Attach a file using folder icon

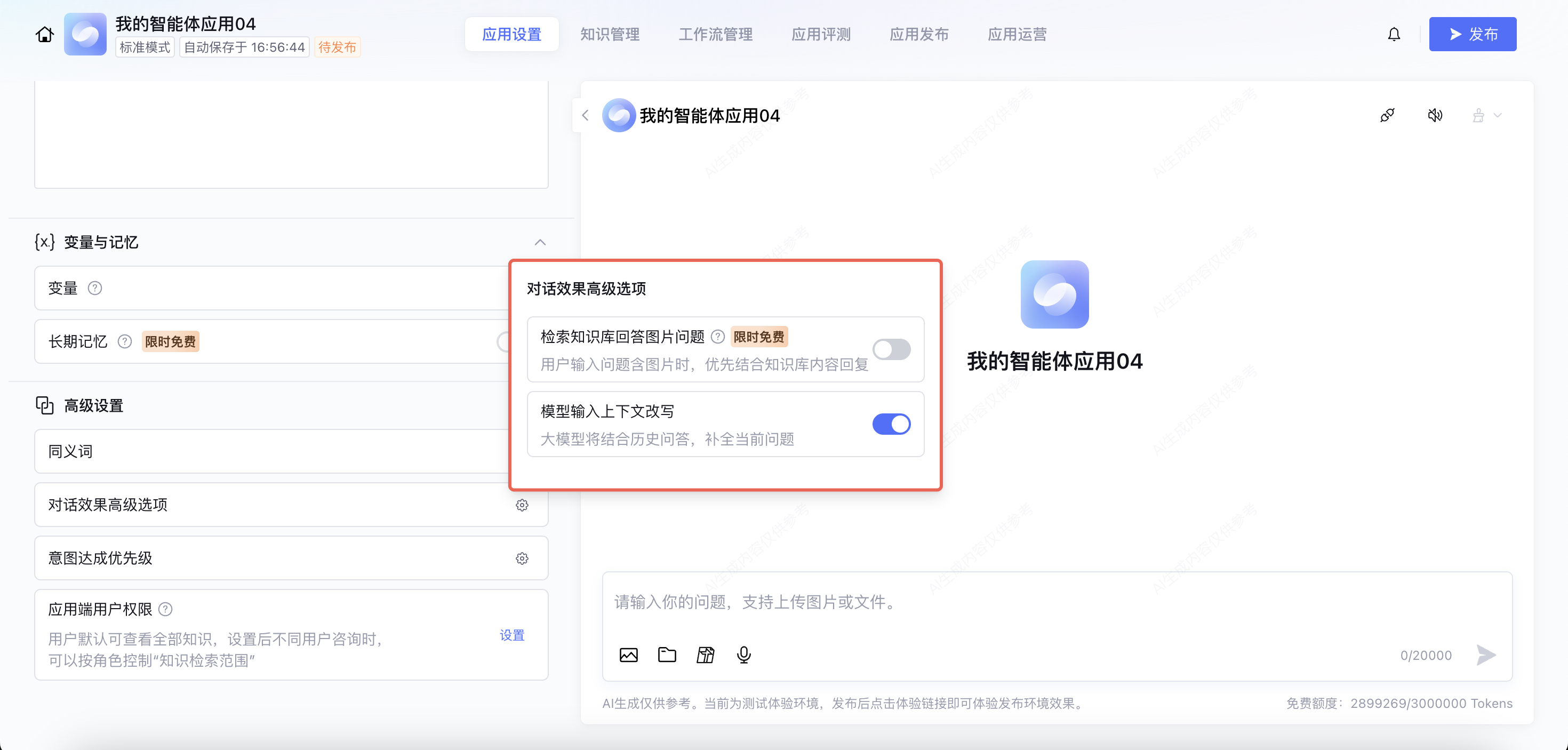coord(667,655)
